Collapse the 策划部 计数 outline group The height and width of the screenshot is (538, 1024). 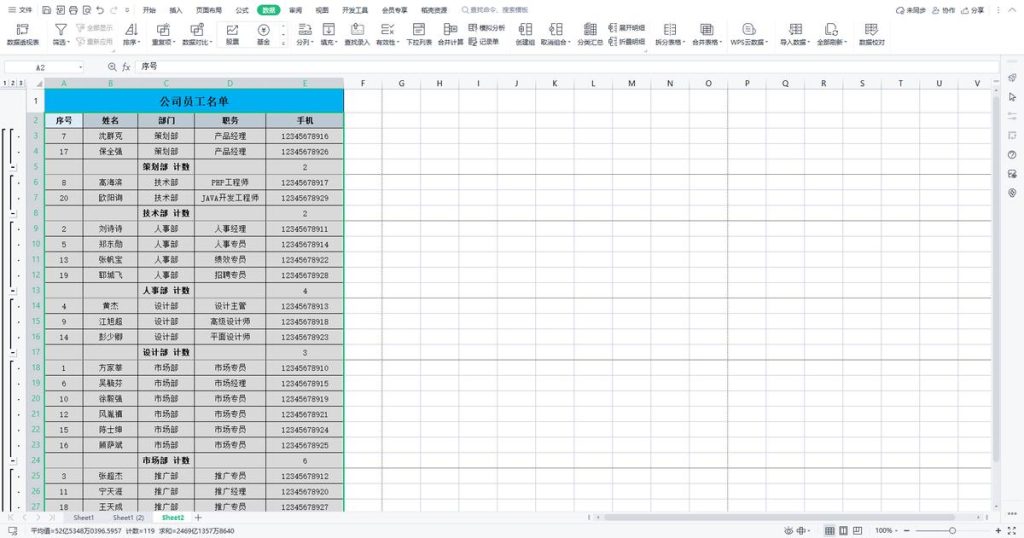(12, 167)
